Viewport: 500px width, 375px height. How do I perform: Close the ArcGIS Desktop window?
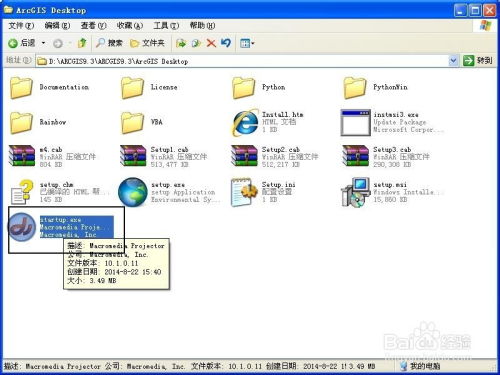point(490,11)
